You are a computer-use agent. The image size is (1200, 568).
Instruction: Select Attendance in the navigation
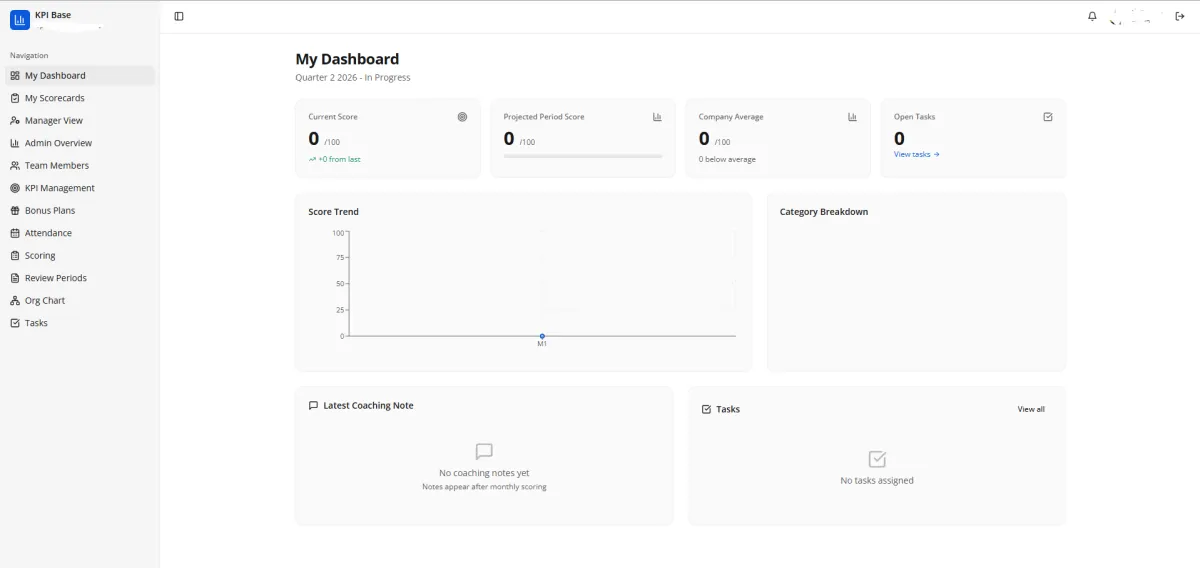(48, 233)
